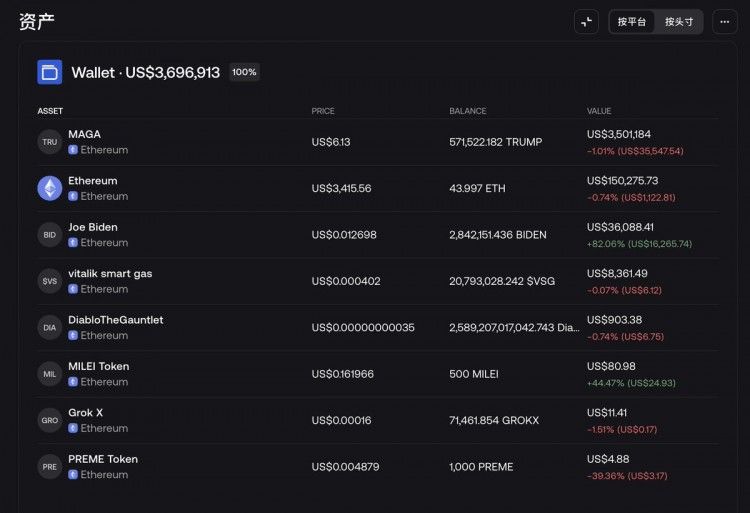
Task: Click the MIL token icon
Action: coord(50,374)
